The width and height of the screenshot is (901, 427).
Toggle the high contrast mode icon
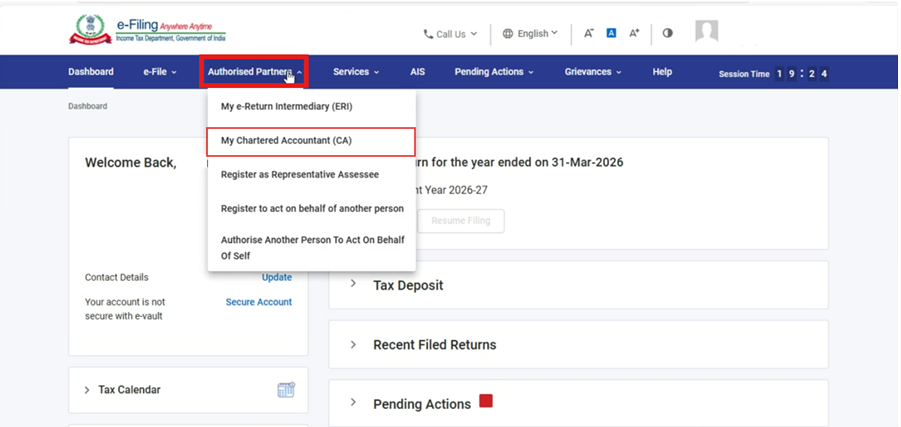pos(667,33)
